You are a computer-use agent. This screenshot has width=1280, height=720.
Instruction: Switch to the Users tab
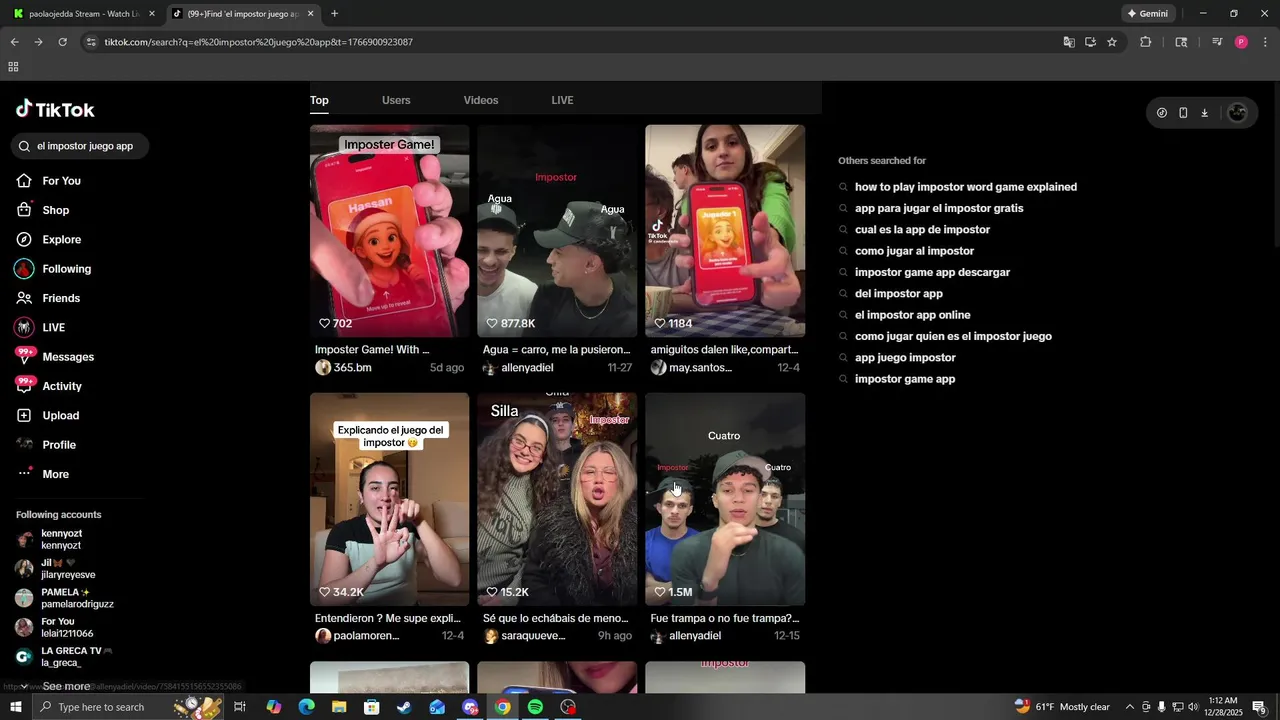[396, 100]
